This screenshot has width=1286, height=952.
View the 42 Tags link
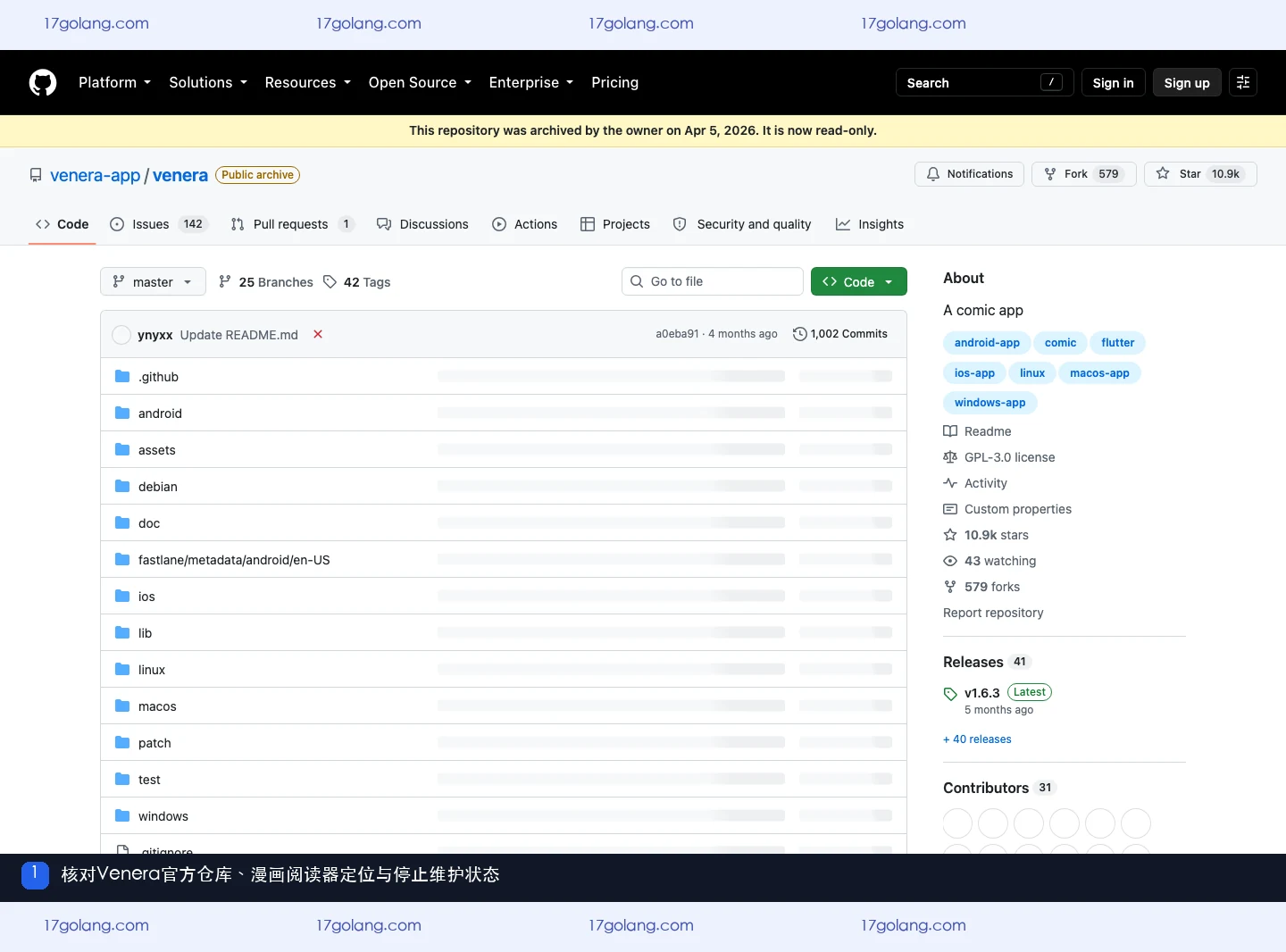point(357,282)
